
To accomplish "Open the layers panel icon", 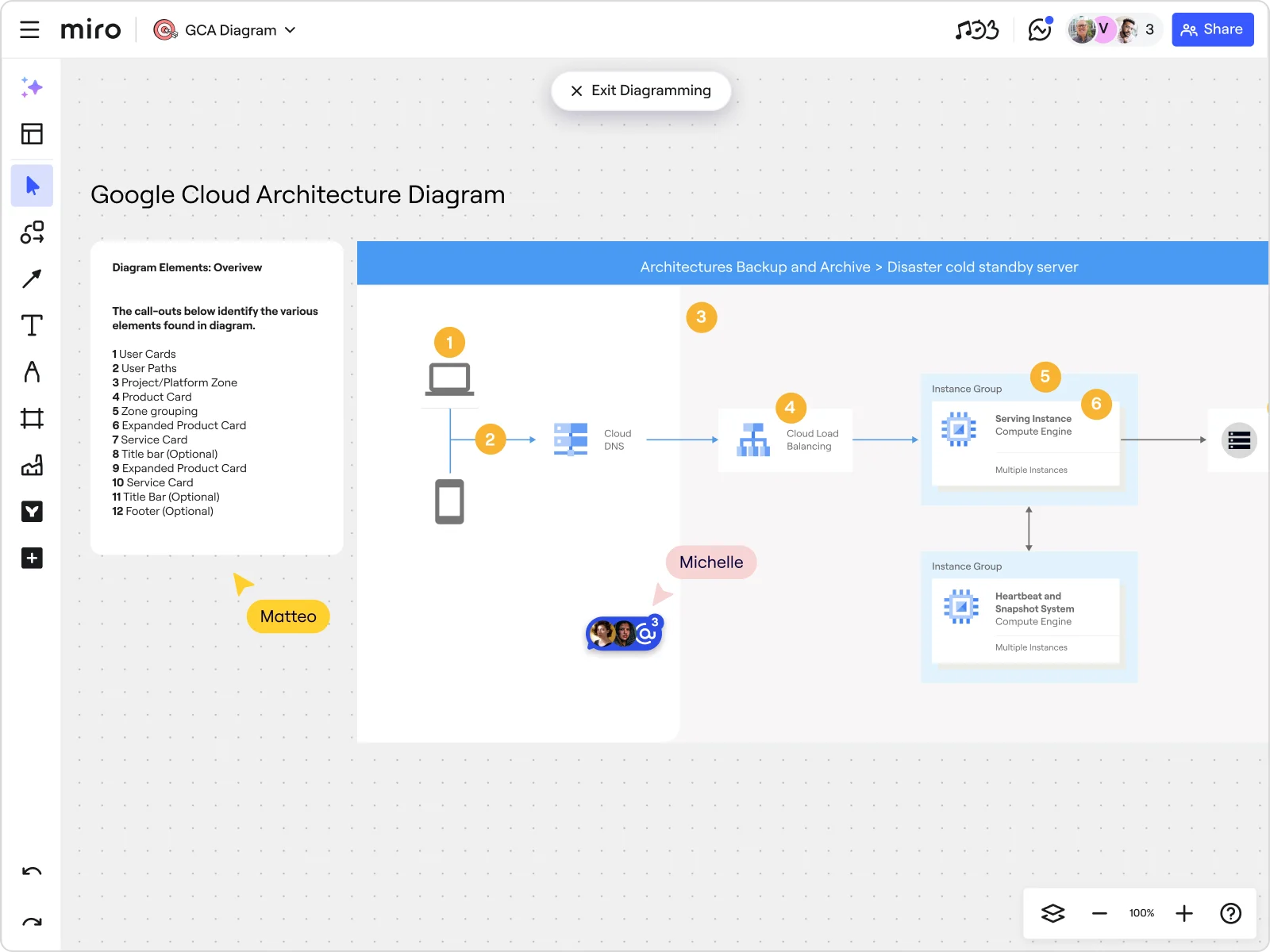I will (x=1053, y=913).
